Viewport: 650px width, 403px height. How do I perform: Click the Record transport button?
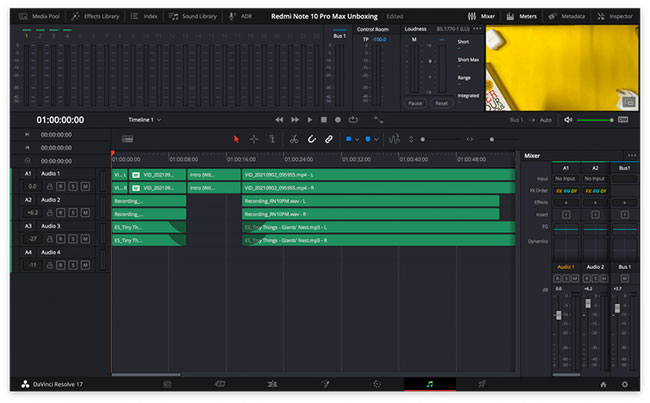click(x=338, y=120)
